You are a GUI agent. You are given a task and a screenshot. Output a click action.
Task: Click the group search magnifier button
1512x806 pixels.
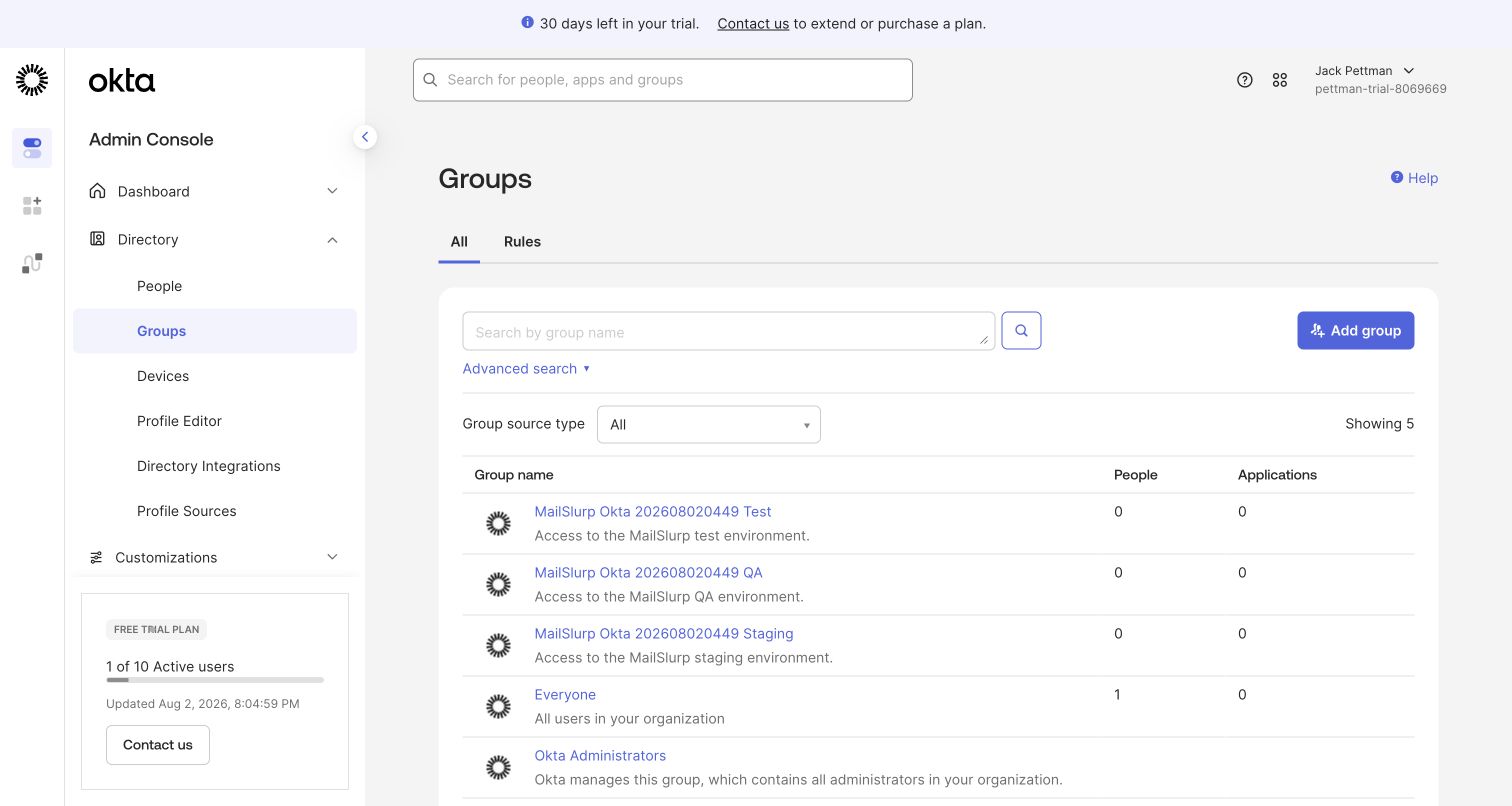tap(1021, 330)
